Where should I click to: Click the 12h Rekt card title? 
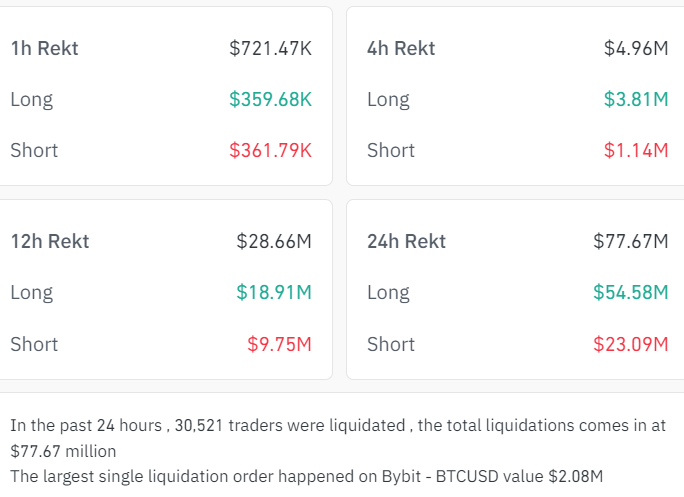pos(50,241)
